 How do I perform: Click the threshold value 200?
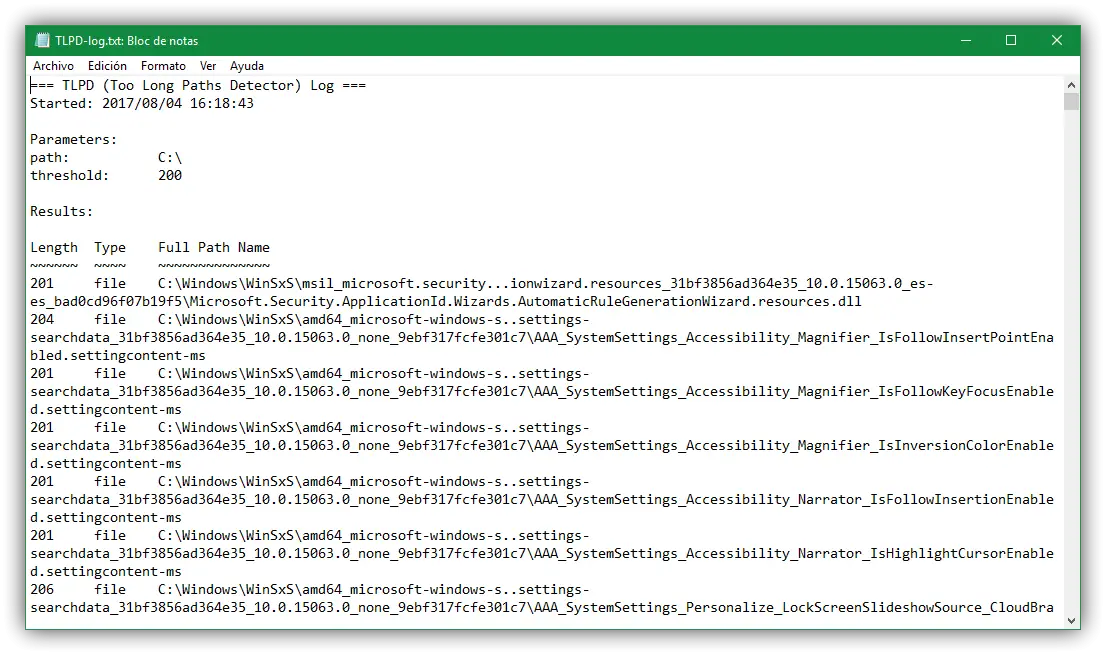170,175
